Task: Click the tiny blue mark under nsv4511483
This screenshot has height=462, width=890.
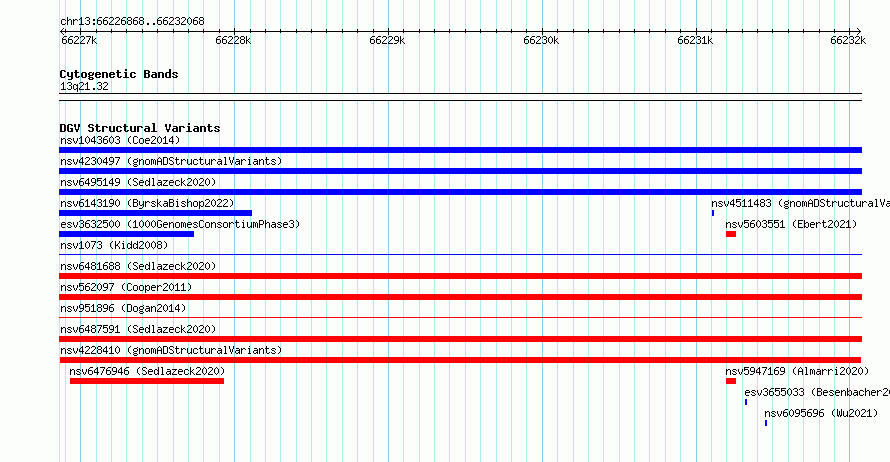Action: click(x=713, y=213)
